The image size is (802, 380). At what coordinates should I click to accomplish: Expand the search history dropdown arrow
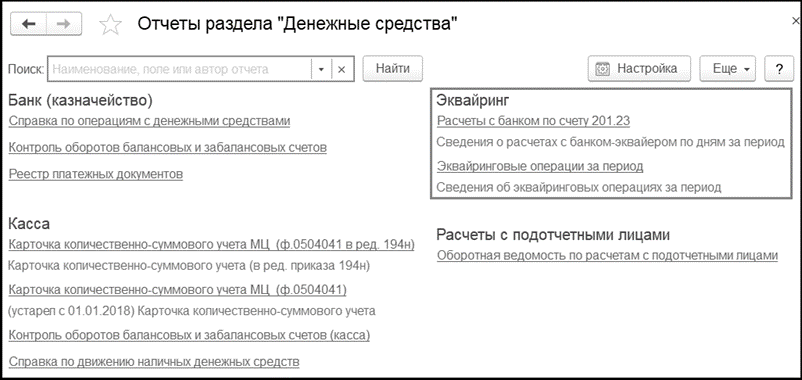321,69
